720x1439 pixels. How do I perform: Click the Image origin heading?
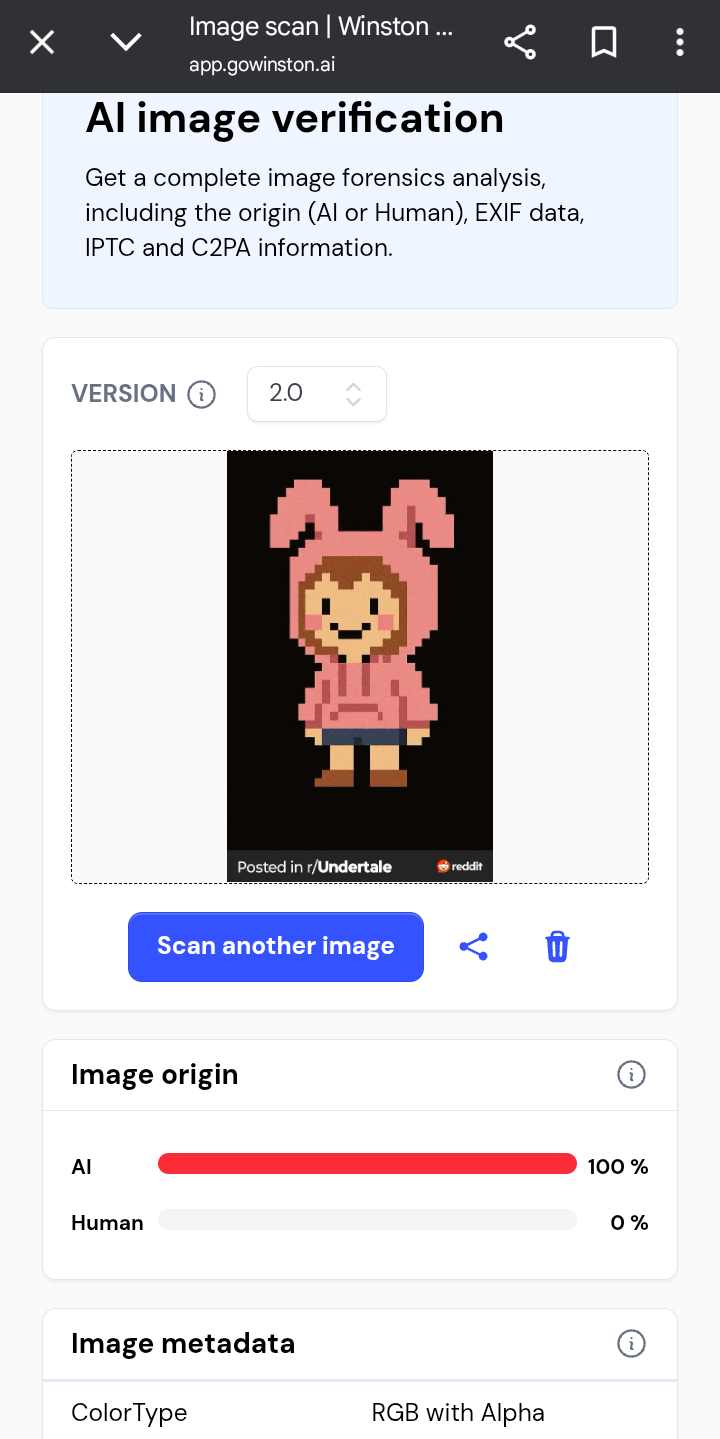[x=155, y=1075]
